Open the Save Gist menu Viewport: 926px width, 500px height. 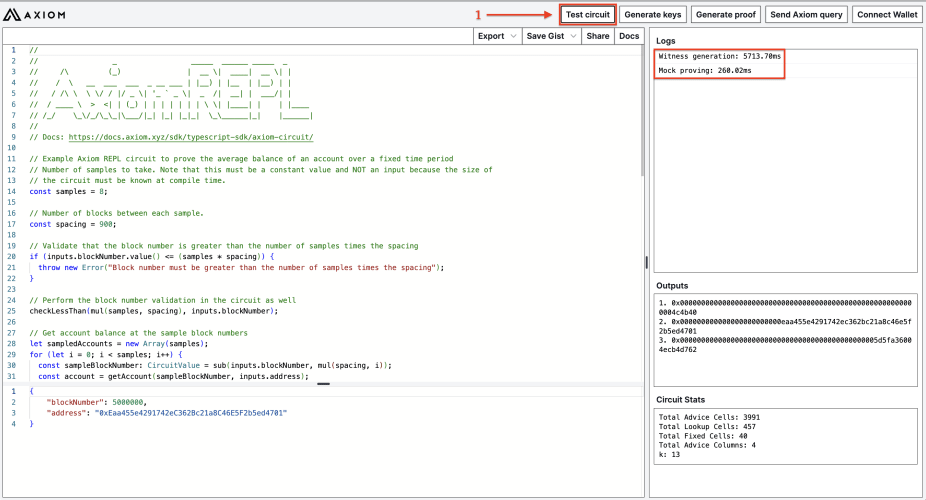(552, 36)
